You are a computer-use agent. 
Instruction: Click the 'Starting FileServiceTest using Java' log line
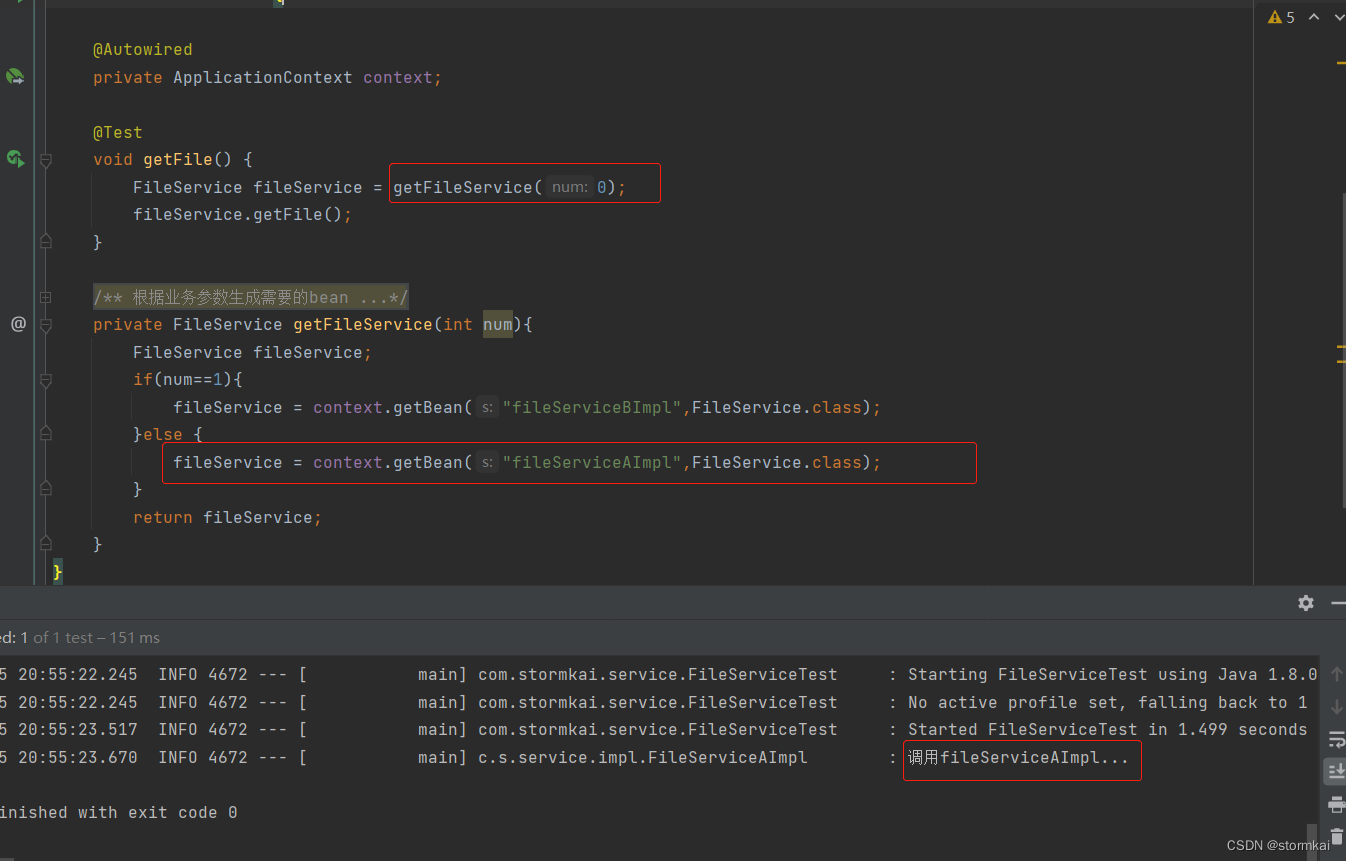pos(1113,674)
